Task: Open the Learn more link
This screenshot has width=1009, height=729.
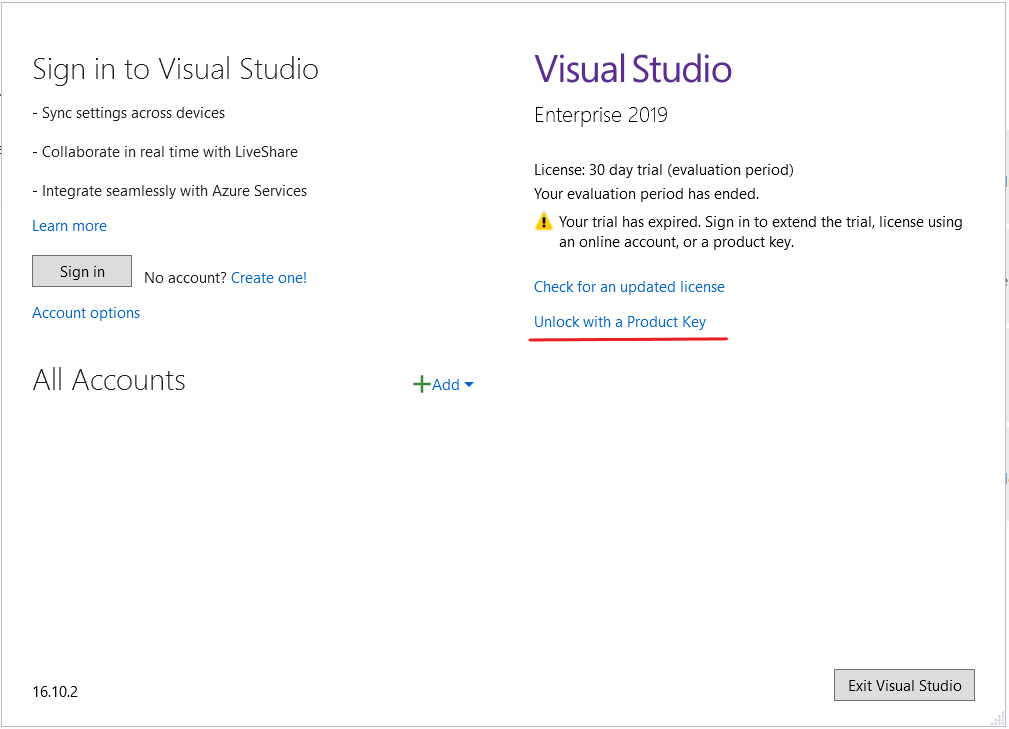Action: click(69, 226)
